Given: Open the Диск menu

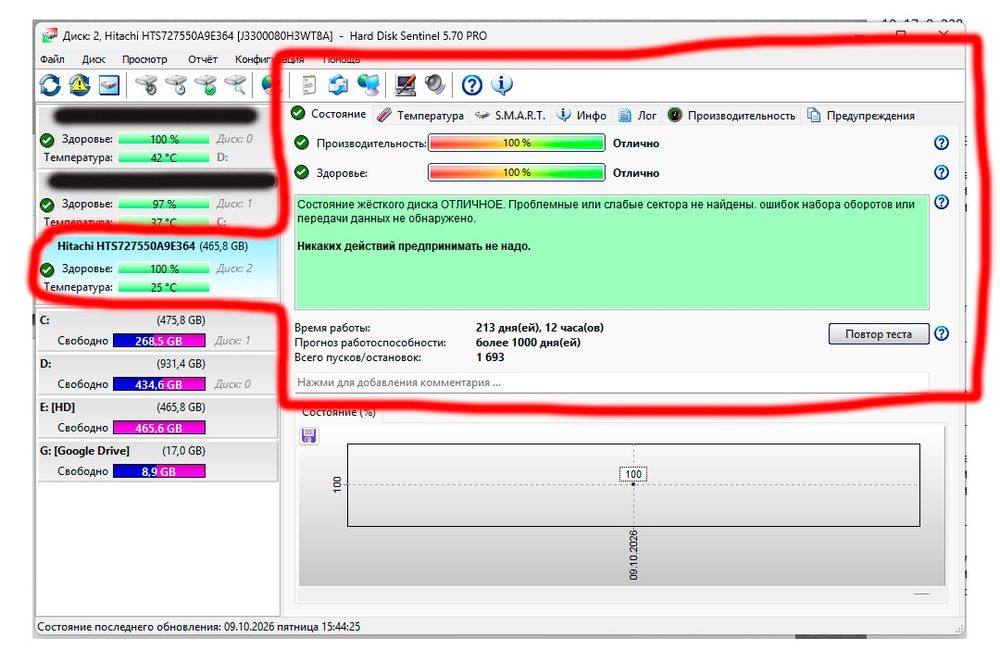Looking at the screenshot, I should [x=94, y=59].
